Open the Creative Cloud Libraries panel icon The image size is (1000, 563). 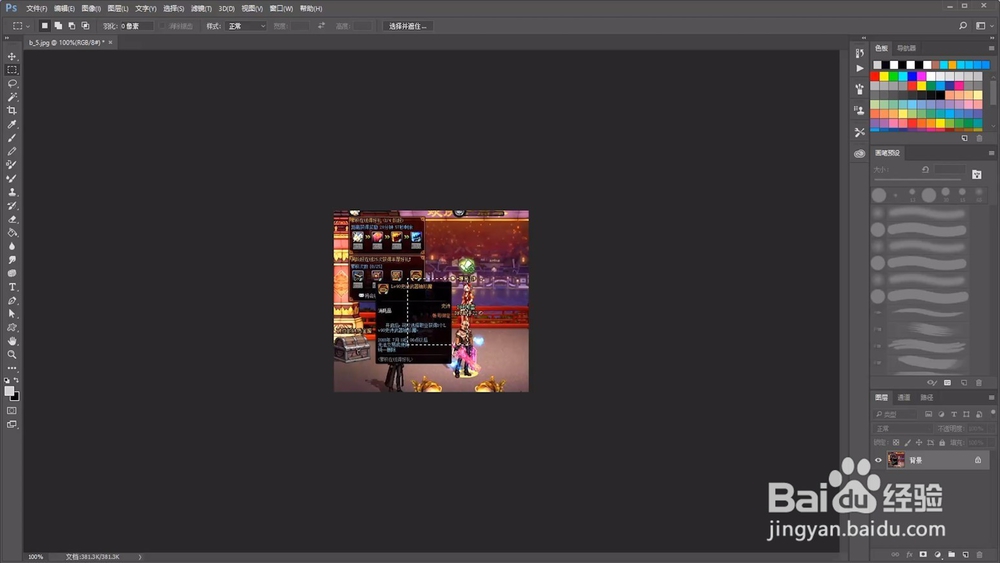pyautogui.click(x=860, y=154)
